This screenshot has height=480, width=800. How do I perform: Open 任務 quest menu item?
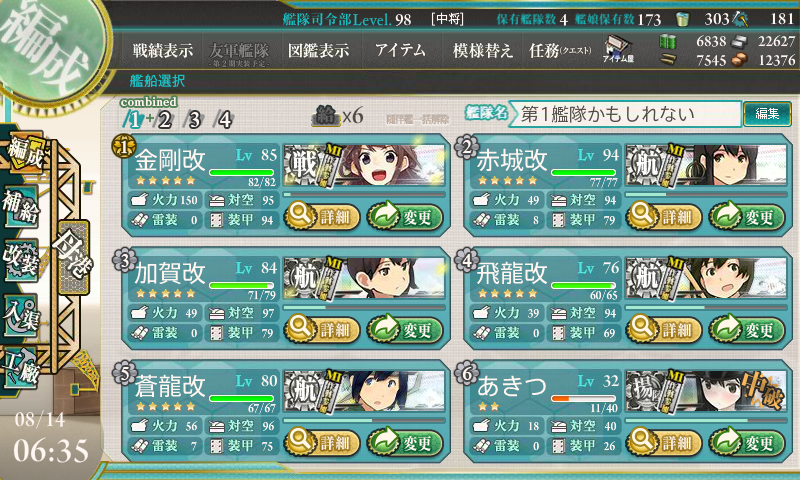click(x=560, y=50)
